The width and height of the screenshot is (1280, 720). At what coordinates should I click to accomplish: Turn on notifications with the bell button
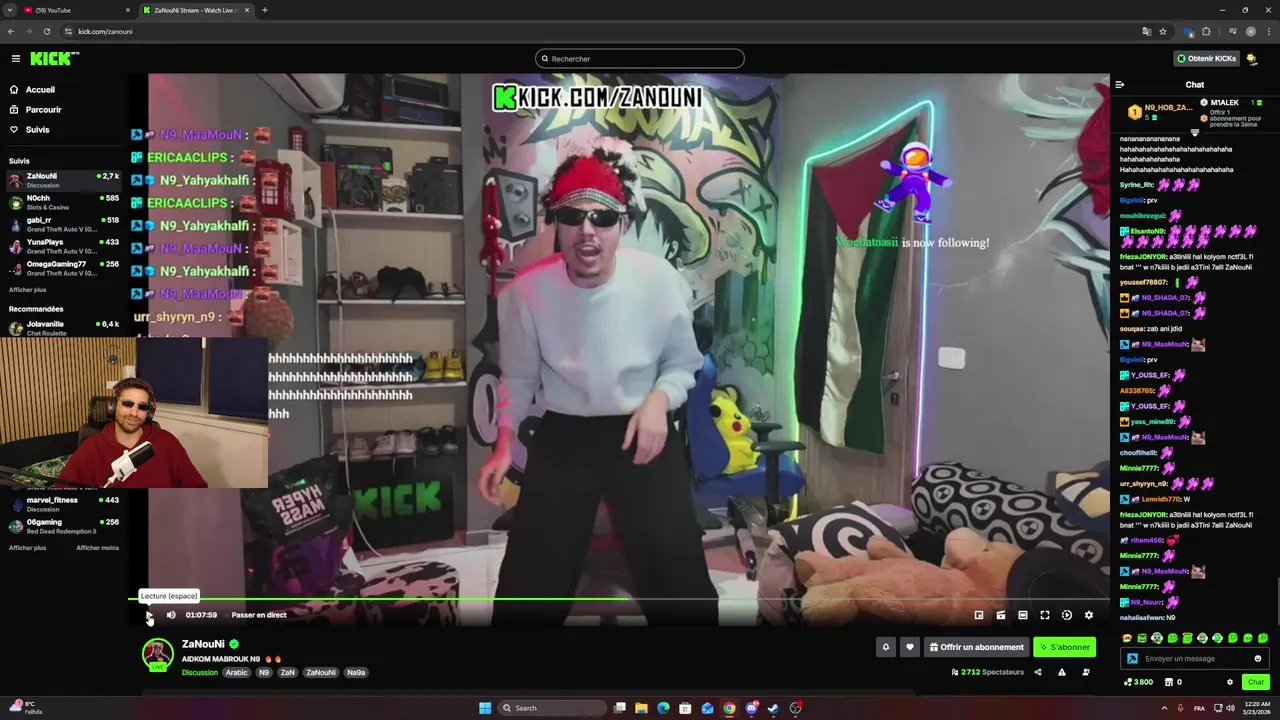pyautogui.click(x=885, y=647)
